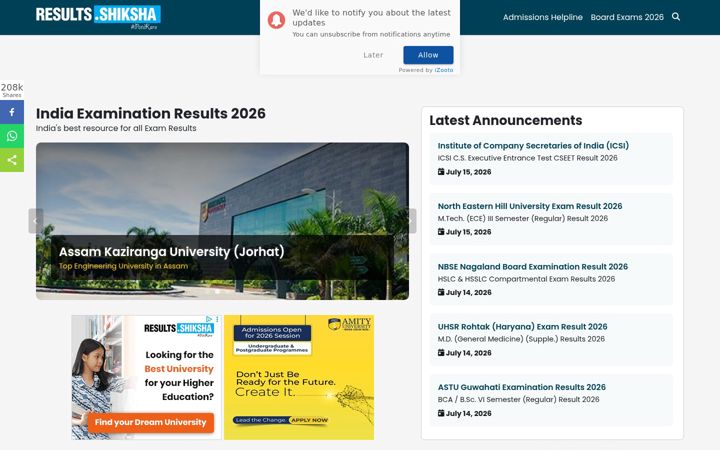Image resolution: width=720 pixels, height=450 pixels.
Task: Share via WhatsApp sidebar icon
Action: point(12,136)
